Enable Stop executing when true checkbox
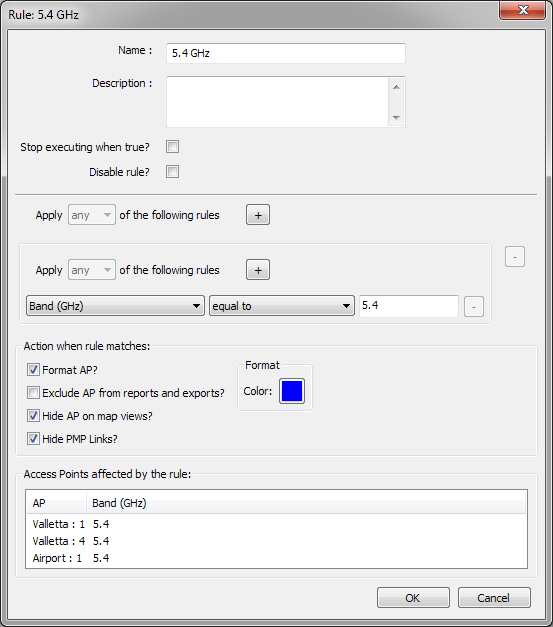Screen dimensions: 553x627 [x=172, y=147]
